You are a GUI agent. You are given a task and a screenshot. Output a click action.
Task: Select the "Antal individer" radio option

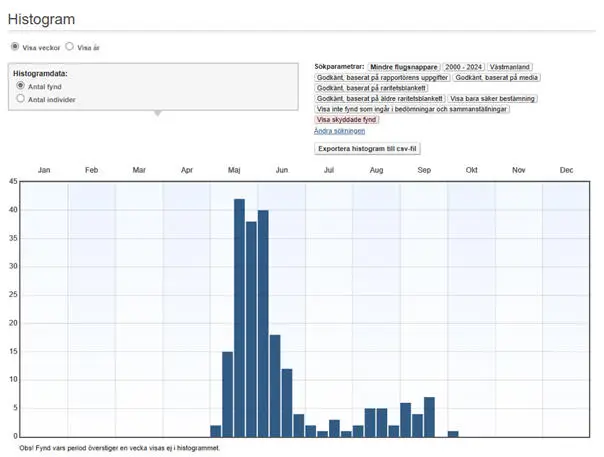pyautogui.click(x=20, y=99)
